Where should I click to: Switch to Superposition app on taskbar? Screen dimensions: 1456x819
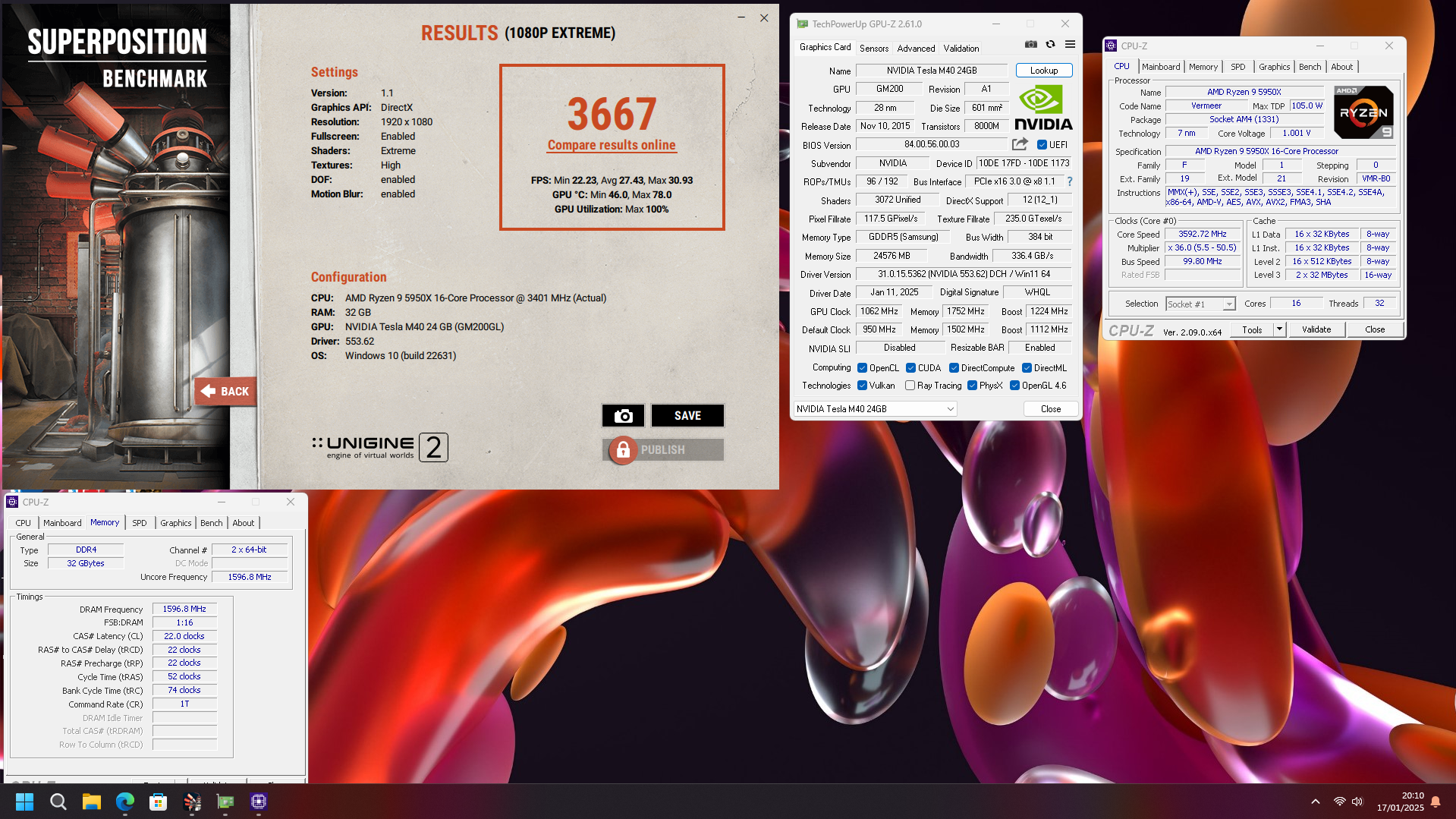(192, 802)
